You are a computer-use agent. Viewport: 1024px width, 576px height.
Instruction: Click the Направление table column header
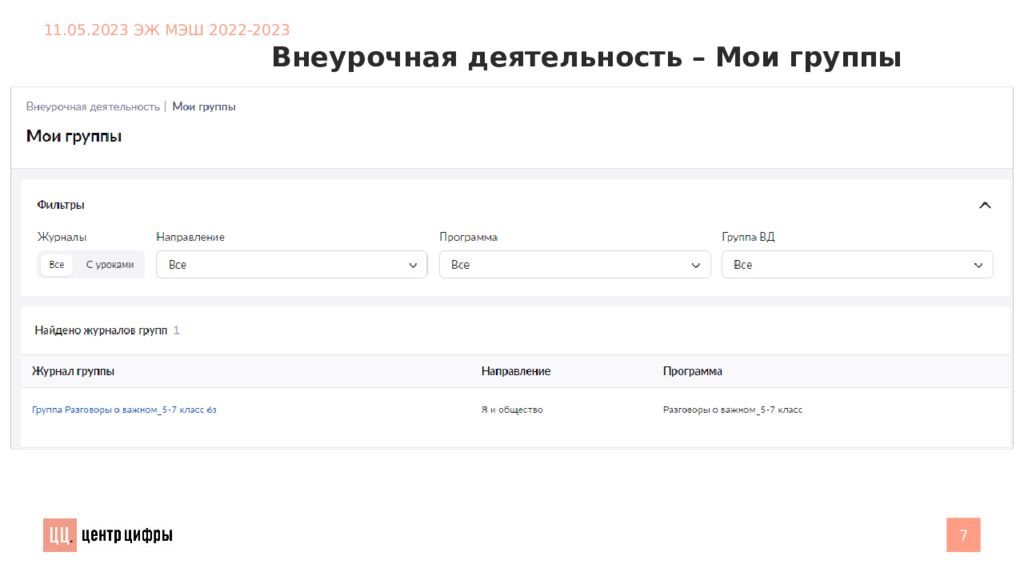pos(515,371)
